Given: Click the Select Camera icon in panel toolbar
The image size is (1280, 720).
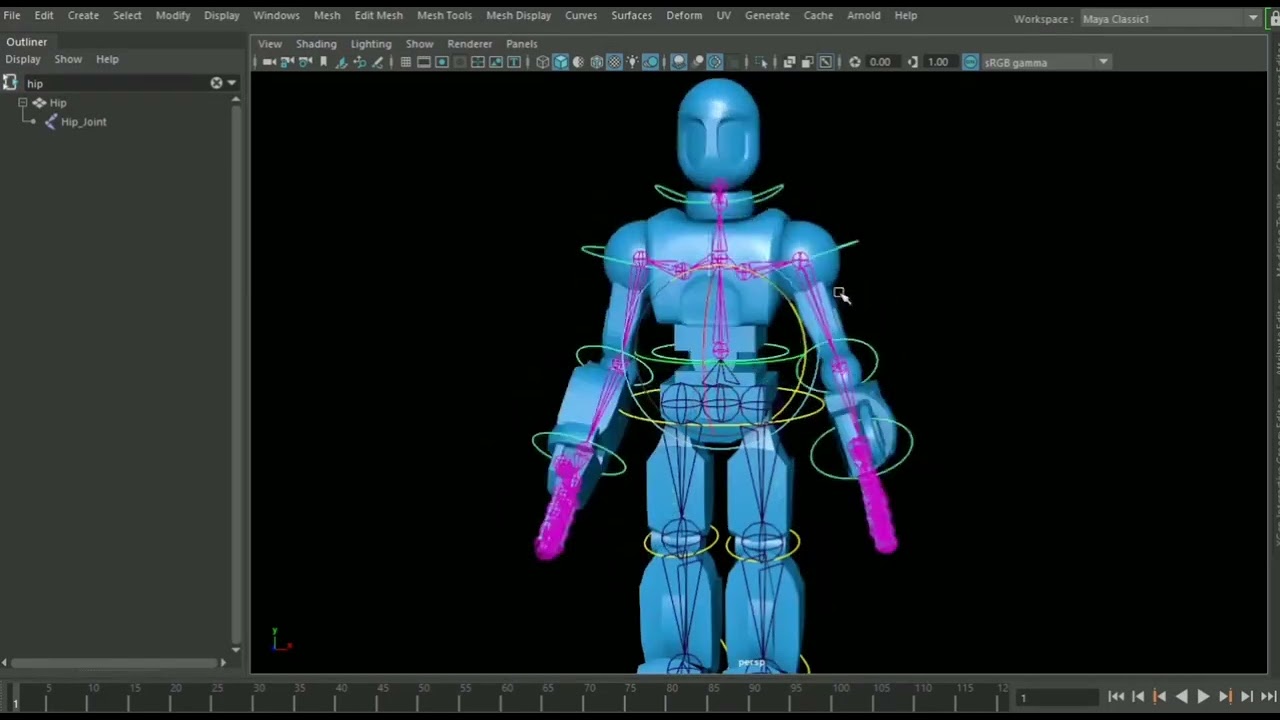Looking at the screenshot, I should click(x=269, y=62).
